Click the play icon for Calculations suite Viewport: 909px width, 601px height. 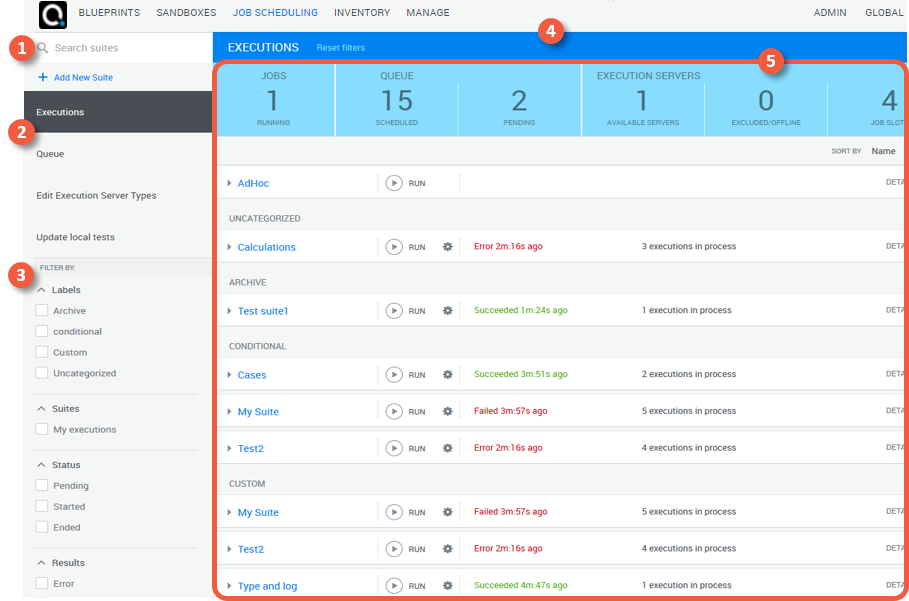pos(394,247)
